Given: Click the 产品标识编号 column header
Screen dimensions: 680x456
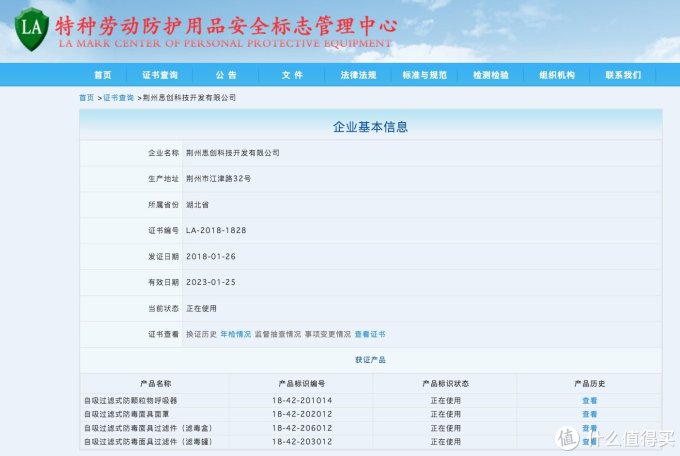Looking at the screenshot, I should point(302,384).
